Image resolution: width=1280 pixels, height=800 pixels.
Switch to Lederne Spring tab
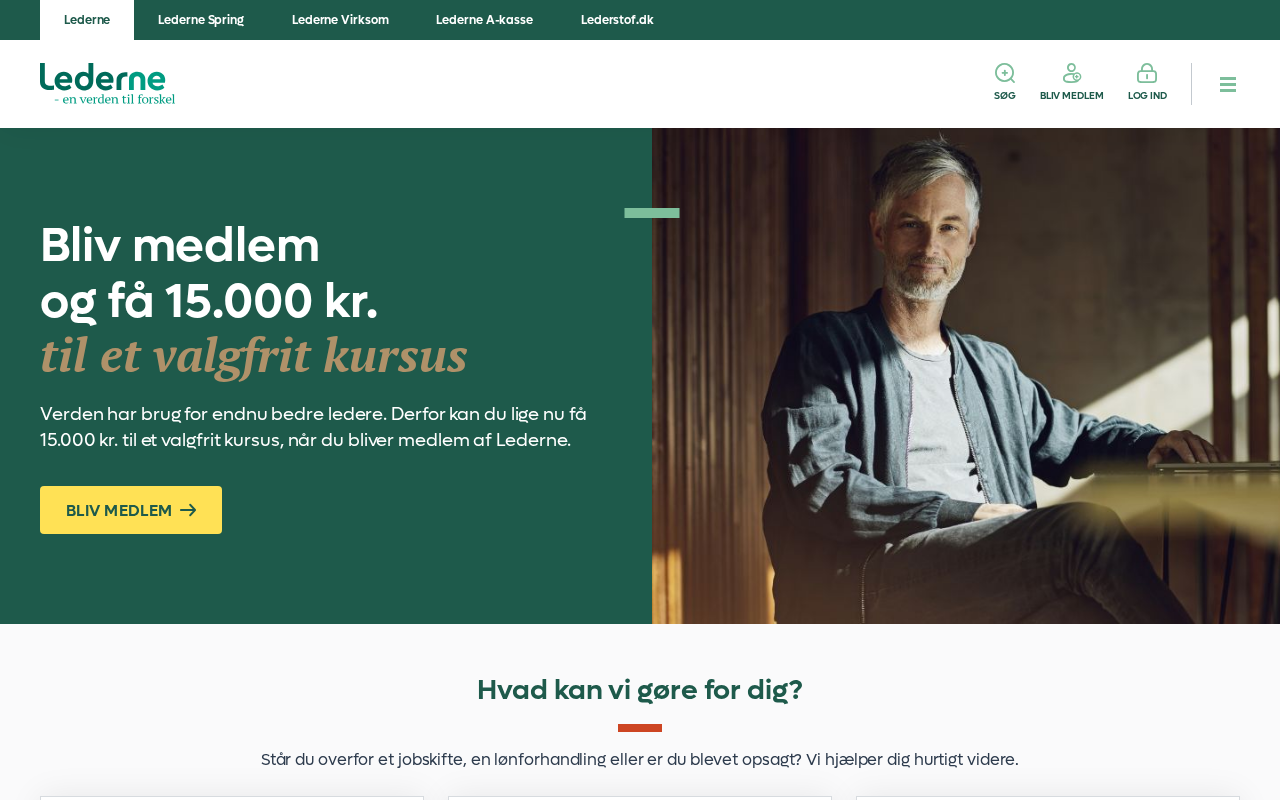[201, 20]
